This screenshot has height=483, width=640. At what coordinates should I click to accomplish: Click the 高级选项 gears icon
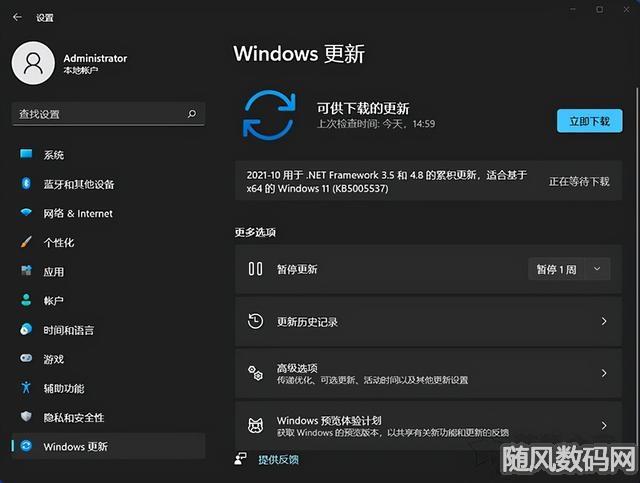(x=256, y=373)
